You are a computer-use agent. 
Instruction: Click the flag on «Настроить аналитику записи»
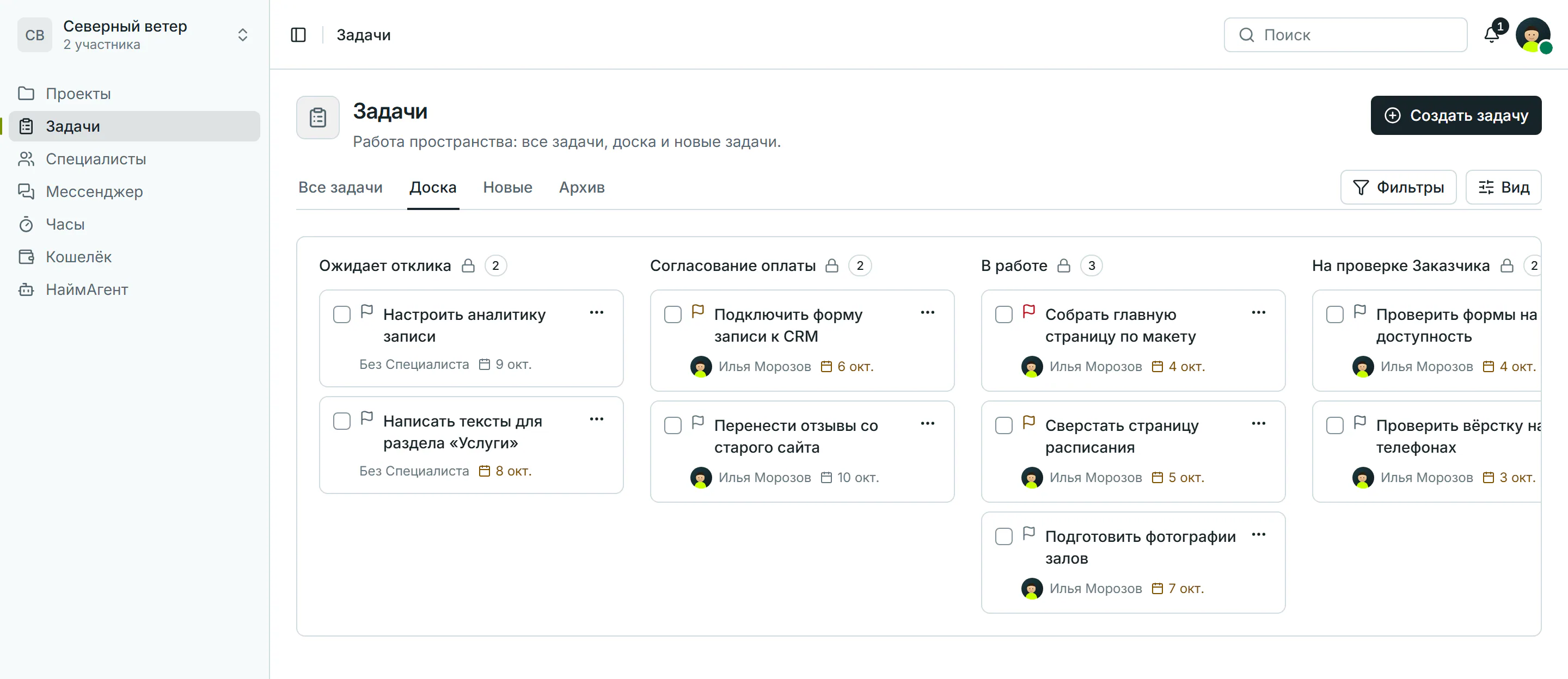pos(366,312)
